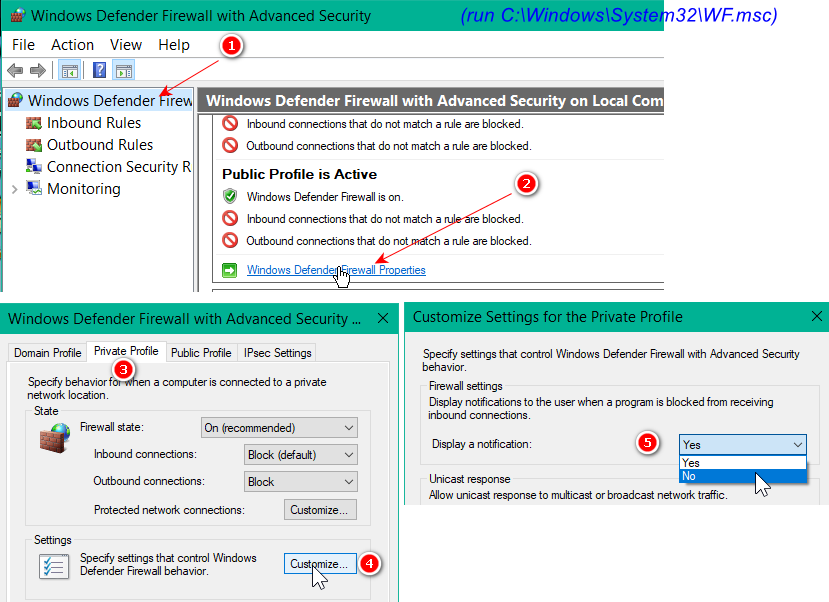Click Customize for Protected network connections
Image resolution: width=829 pixels, height=602 pixels.
click(x=320, y=510)
